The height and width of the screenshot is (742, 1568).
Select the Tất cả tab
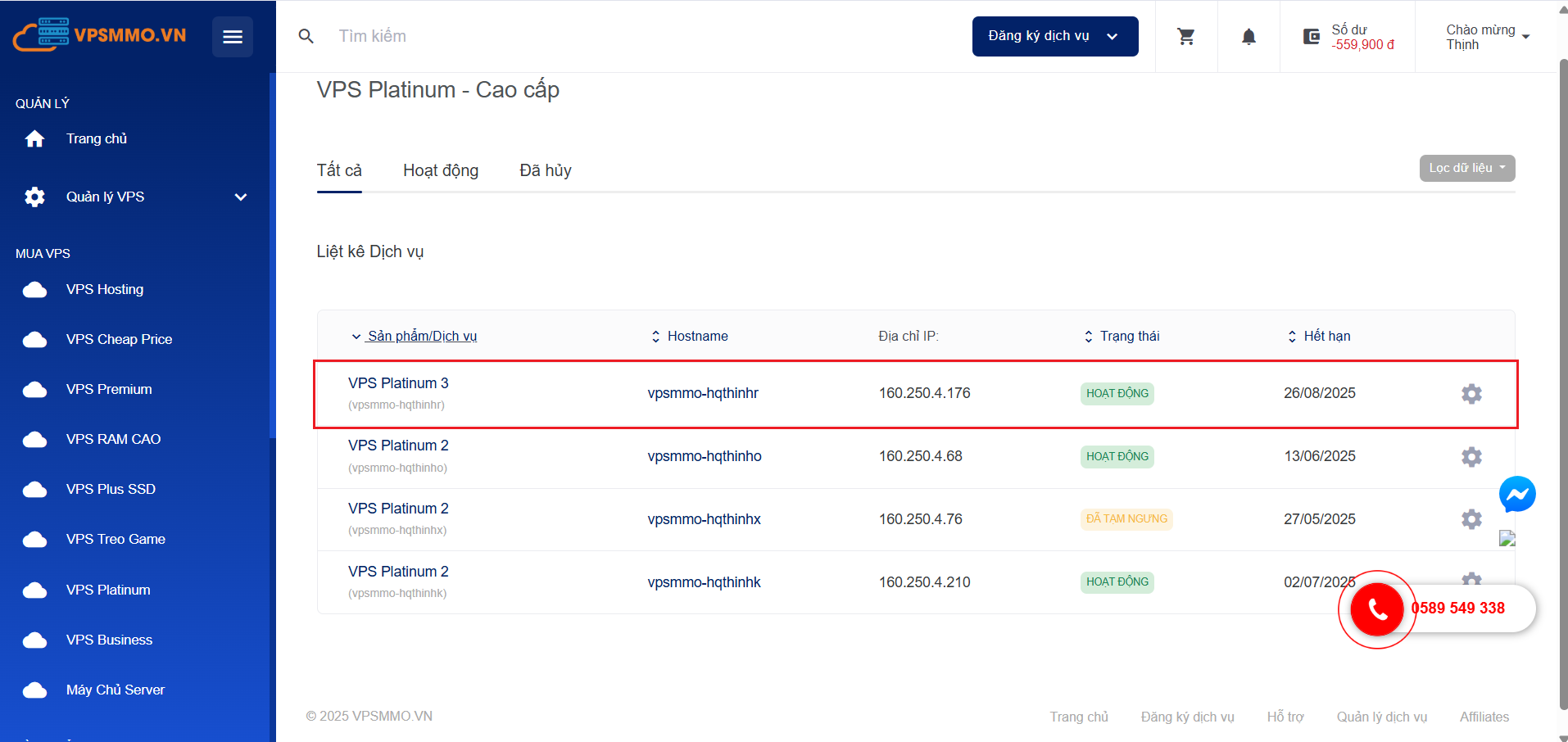339,170
